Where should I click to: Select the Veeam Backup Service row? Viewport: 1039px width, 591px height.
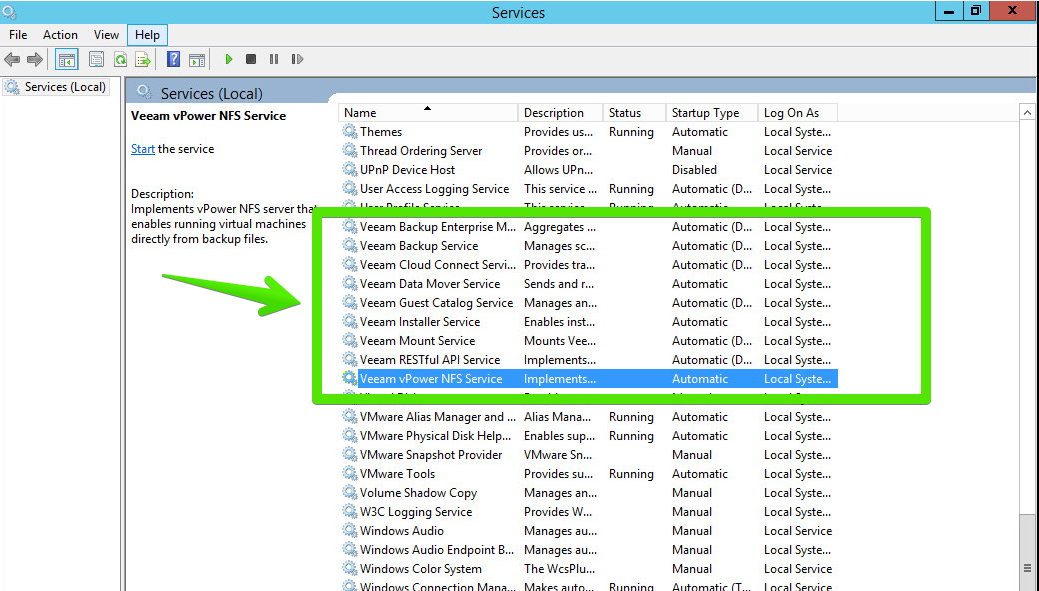[588, 246]
